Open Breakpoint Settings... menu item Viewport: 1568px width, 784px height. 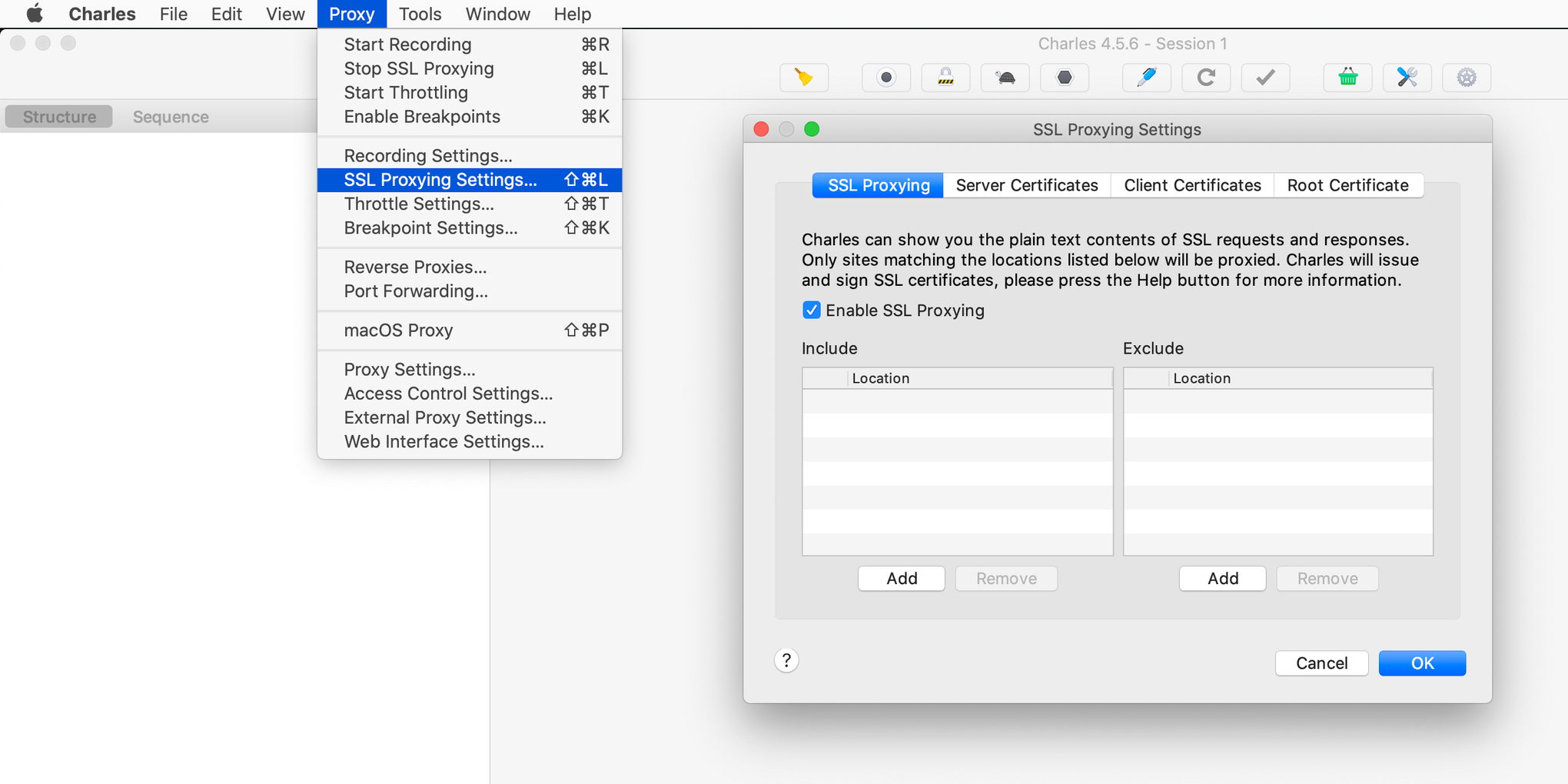point(470,228)
